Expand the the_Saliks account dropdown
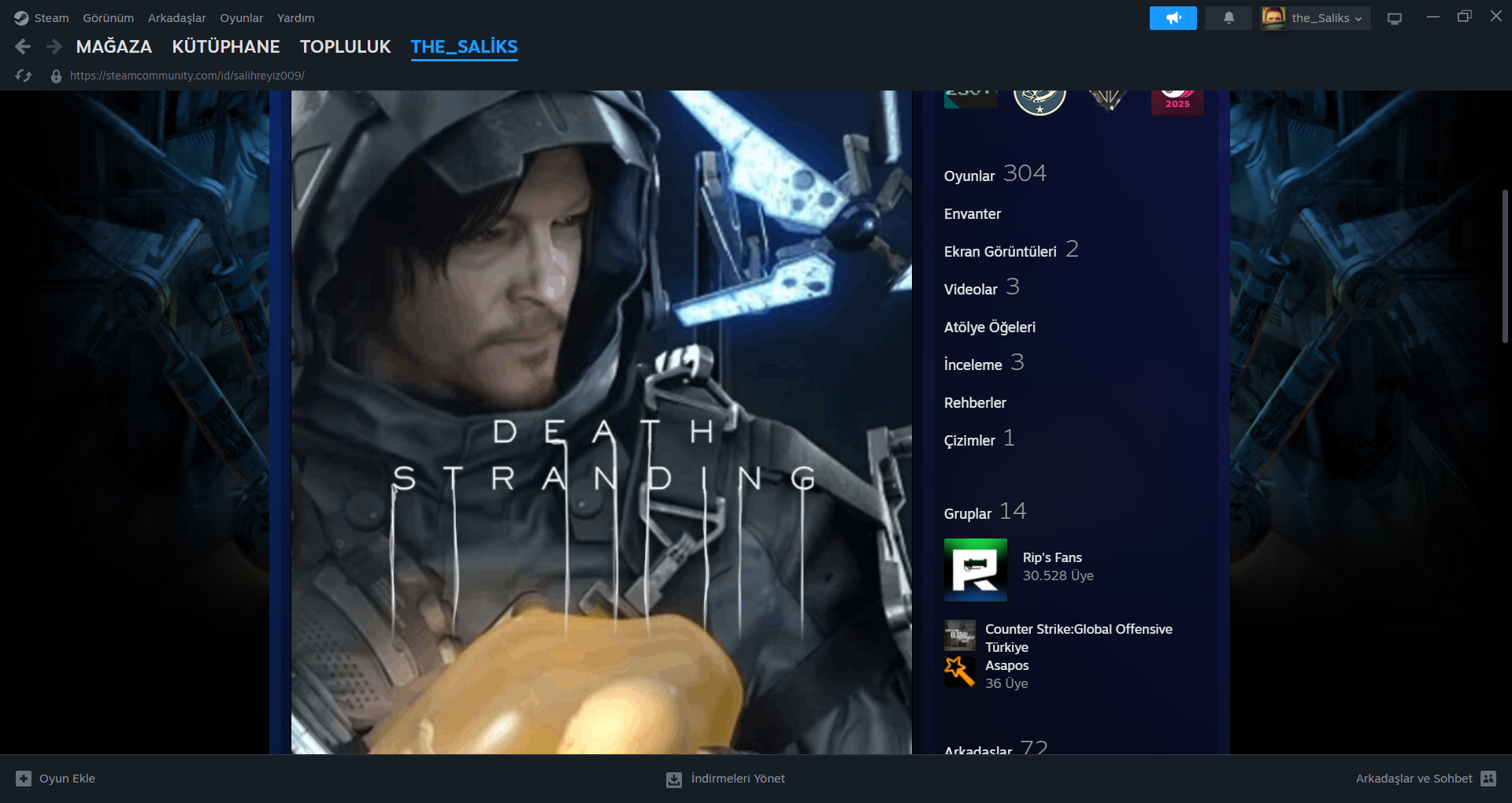 (x=1327, y=18)
